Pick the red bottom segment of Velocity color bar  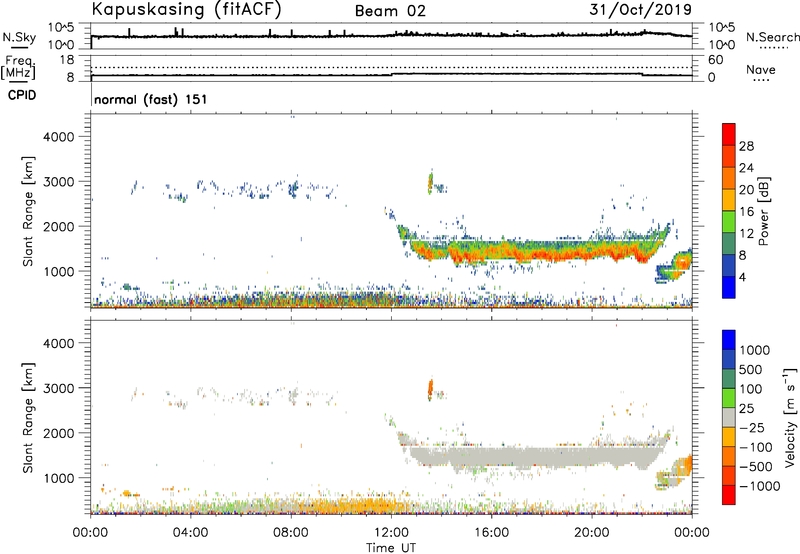(729, 495)
